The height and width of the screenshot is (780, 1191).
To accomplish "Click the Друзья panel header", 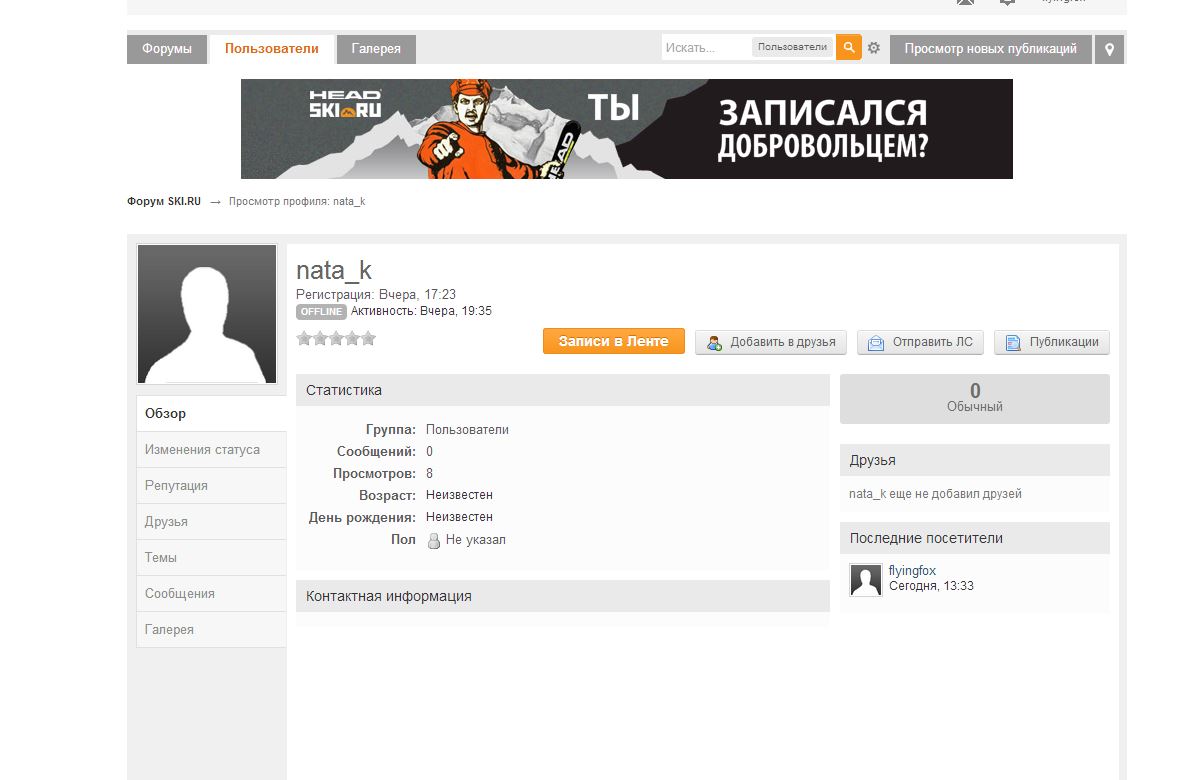I will click(975, 460).
